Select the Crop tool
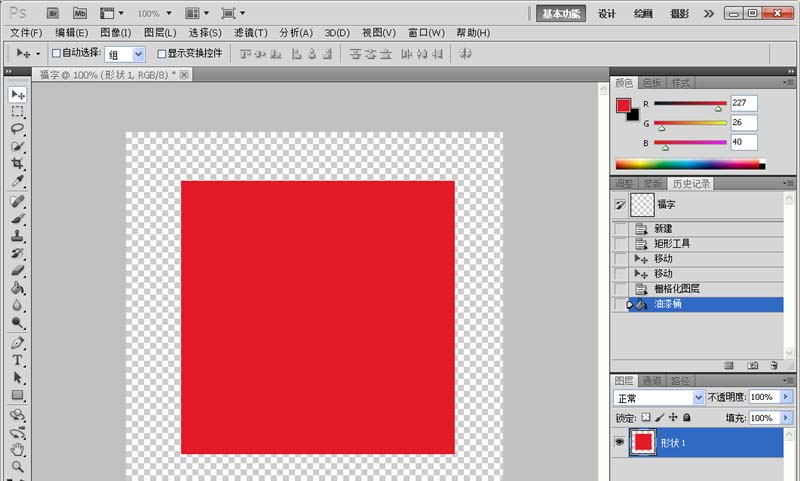Viewport: 800px width, 481px height. 17,163
